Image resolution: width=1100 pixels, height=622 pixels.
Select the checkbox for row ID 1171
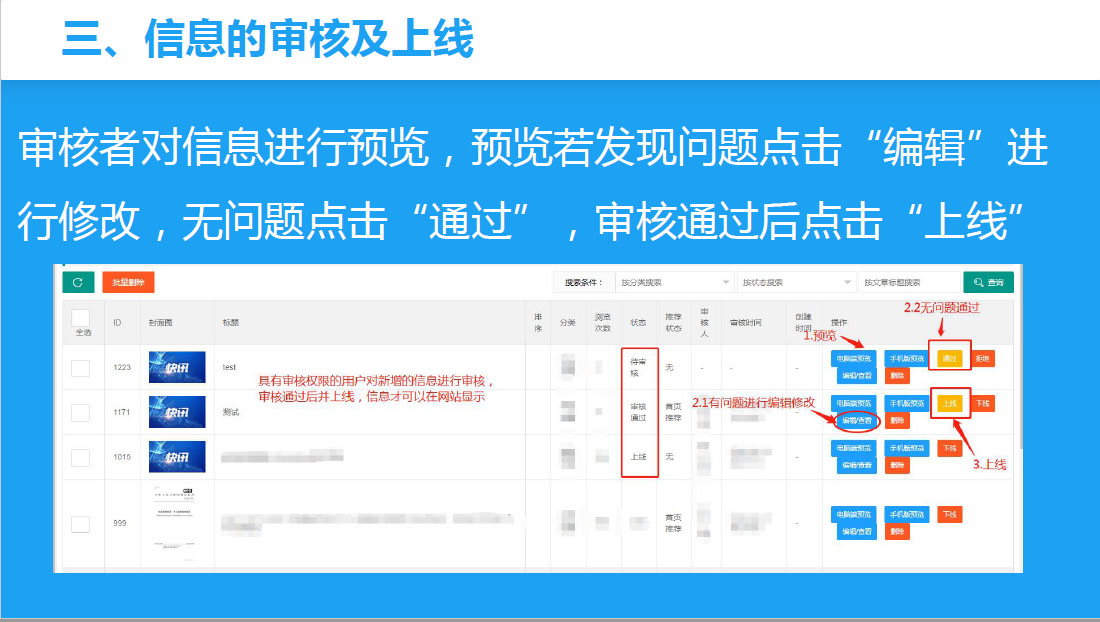tap(80, 412)
